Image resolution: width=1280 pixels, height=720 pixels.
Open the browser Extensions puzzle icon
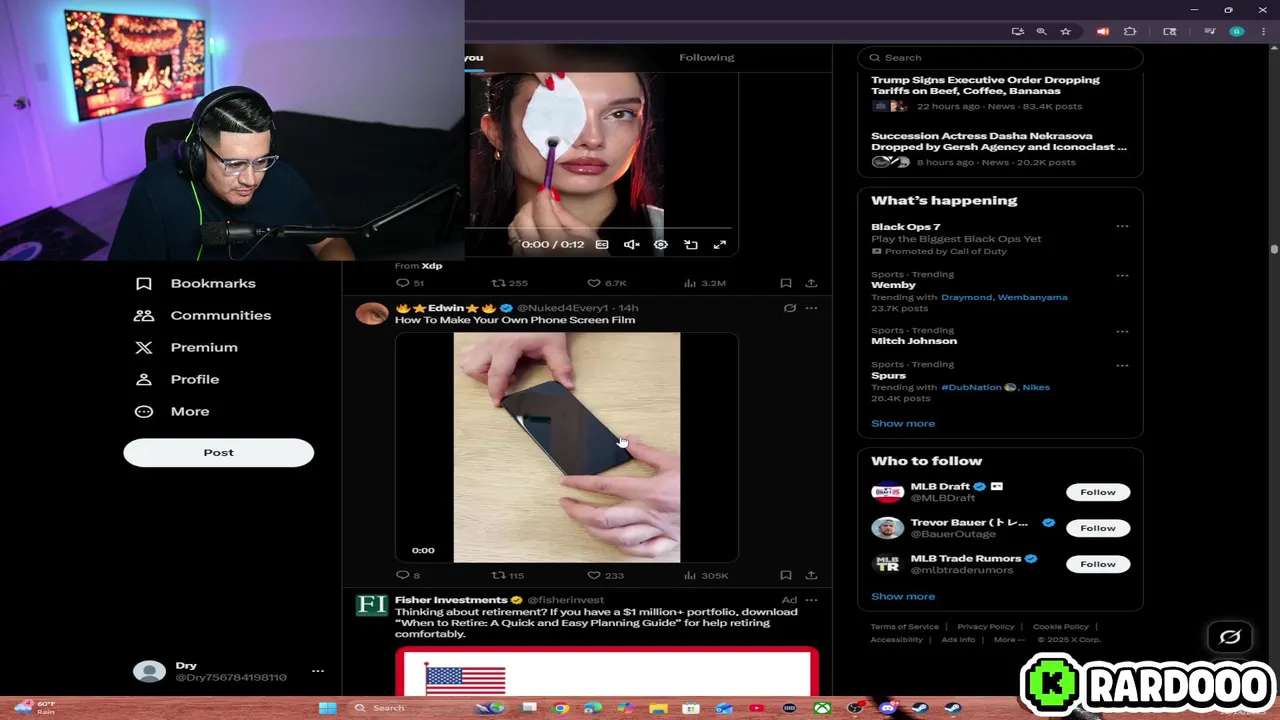click(1130, 32)
